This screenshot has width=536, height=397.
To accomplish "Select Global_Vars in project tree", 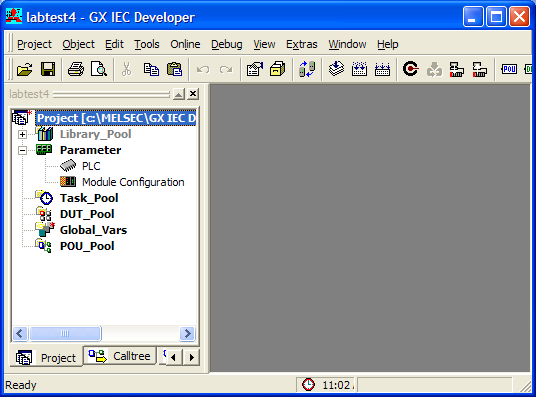I will 93,230.
